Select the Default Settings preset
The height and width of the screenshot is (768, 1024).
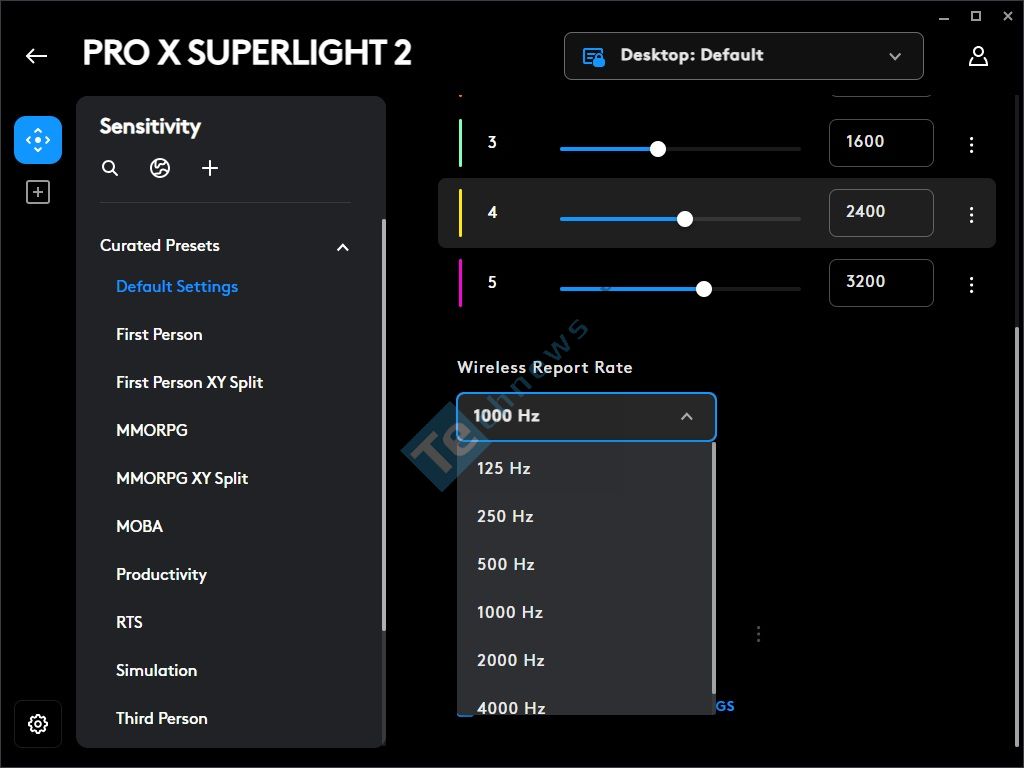coord(177,287)
